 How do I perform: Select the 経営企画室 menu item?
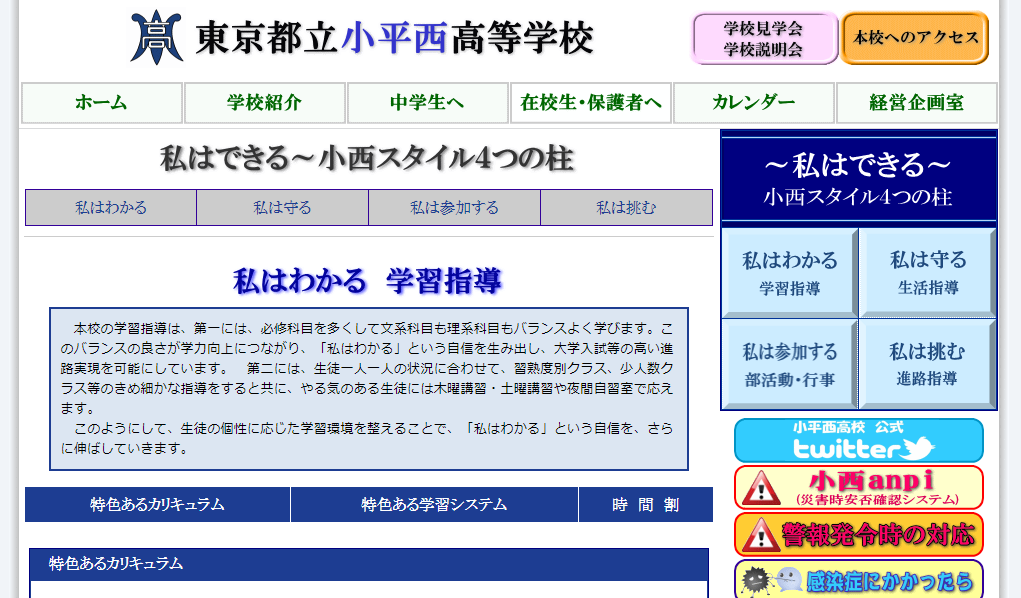tap(916, 103)
